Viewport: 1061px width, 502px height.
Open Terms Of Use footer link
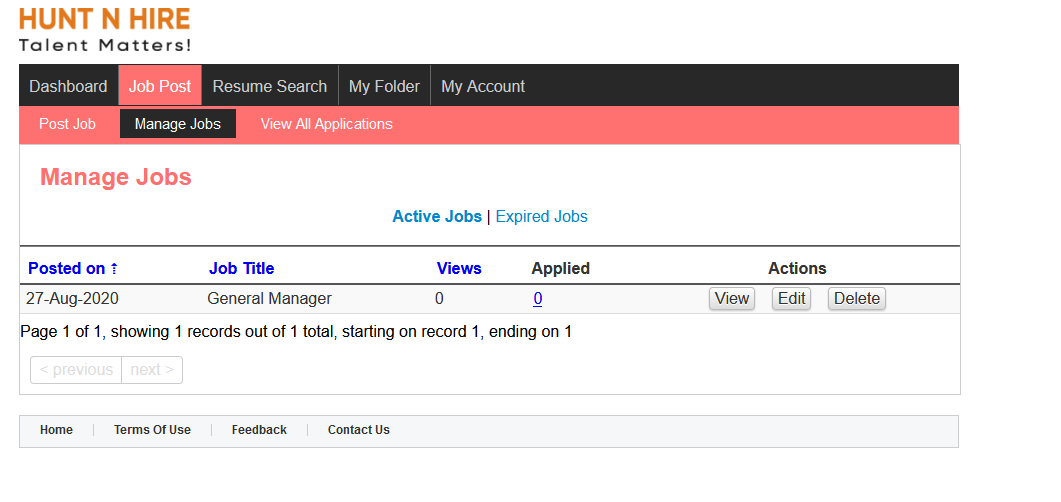[x=152, y=430]
